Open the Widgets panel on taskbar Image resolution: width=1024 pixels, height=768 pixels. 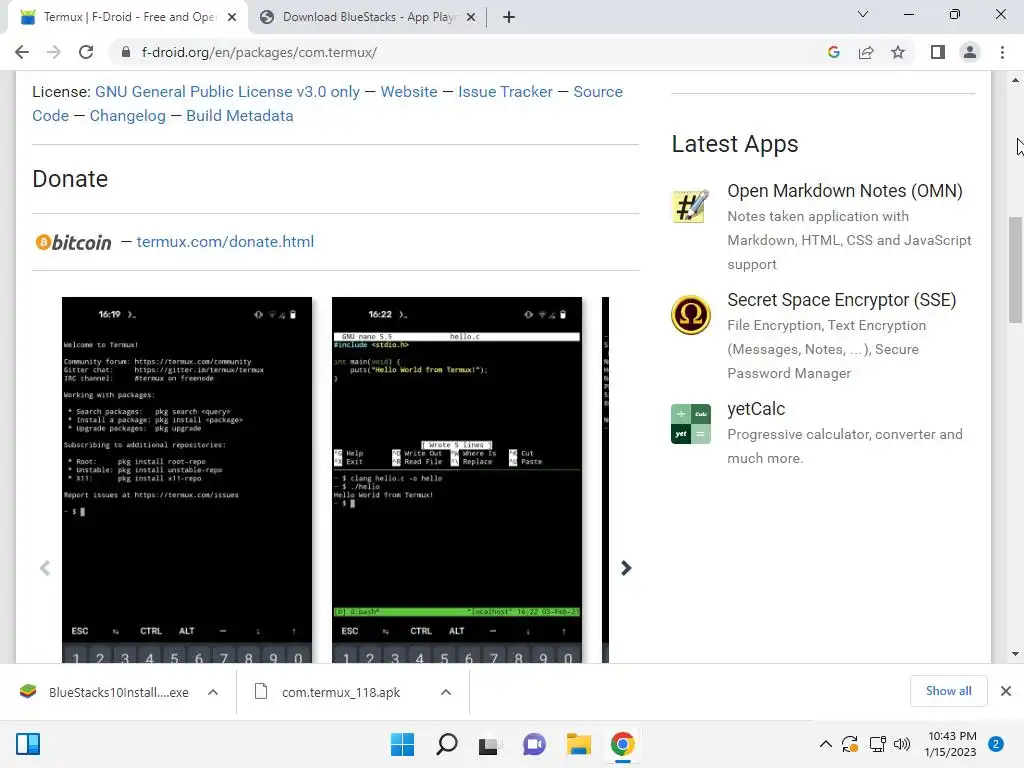point(28,744)
